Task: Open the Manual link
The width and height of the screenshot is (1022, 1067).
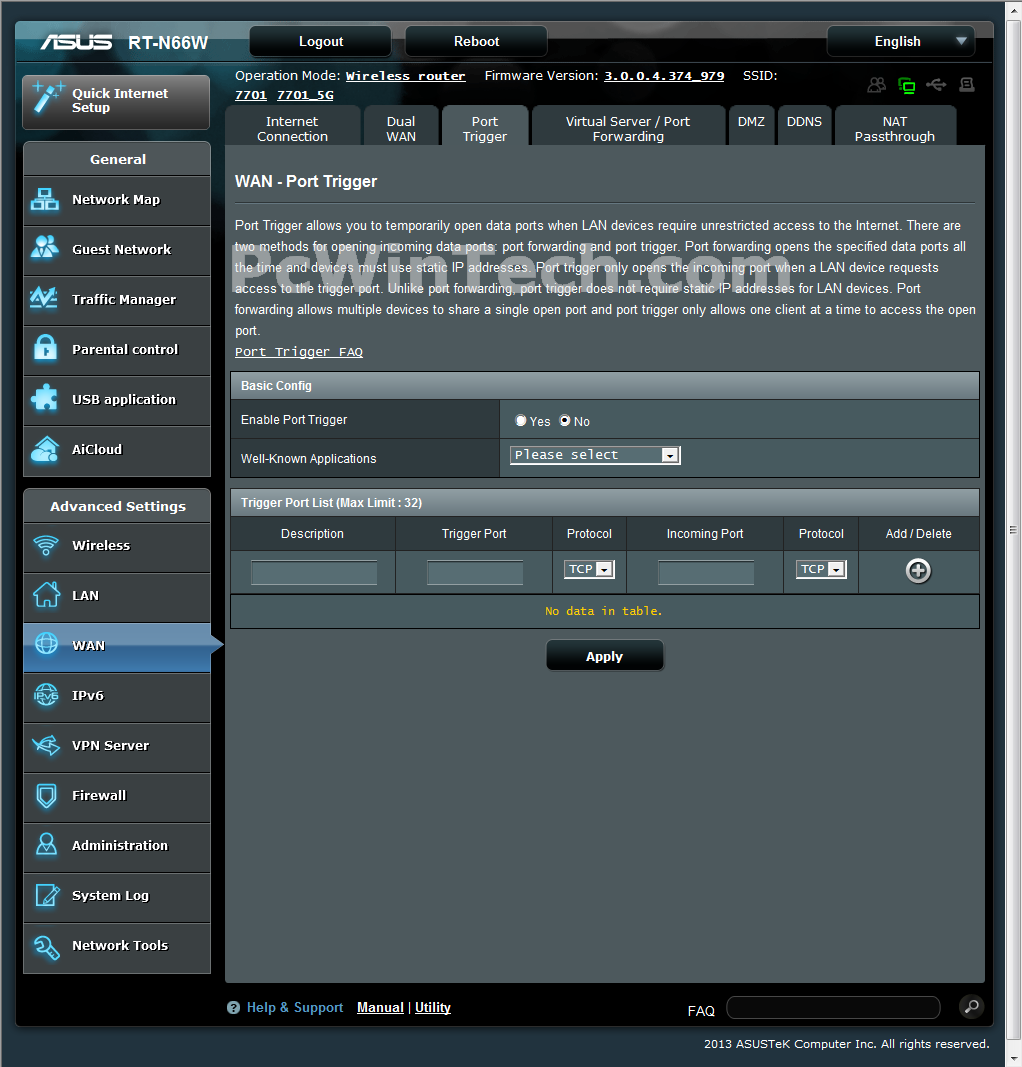Action: pos(380,1007)
